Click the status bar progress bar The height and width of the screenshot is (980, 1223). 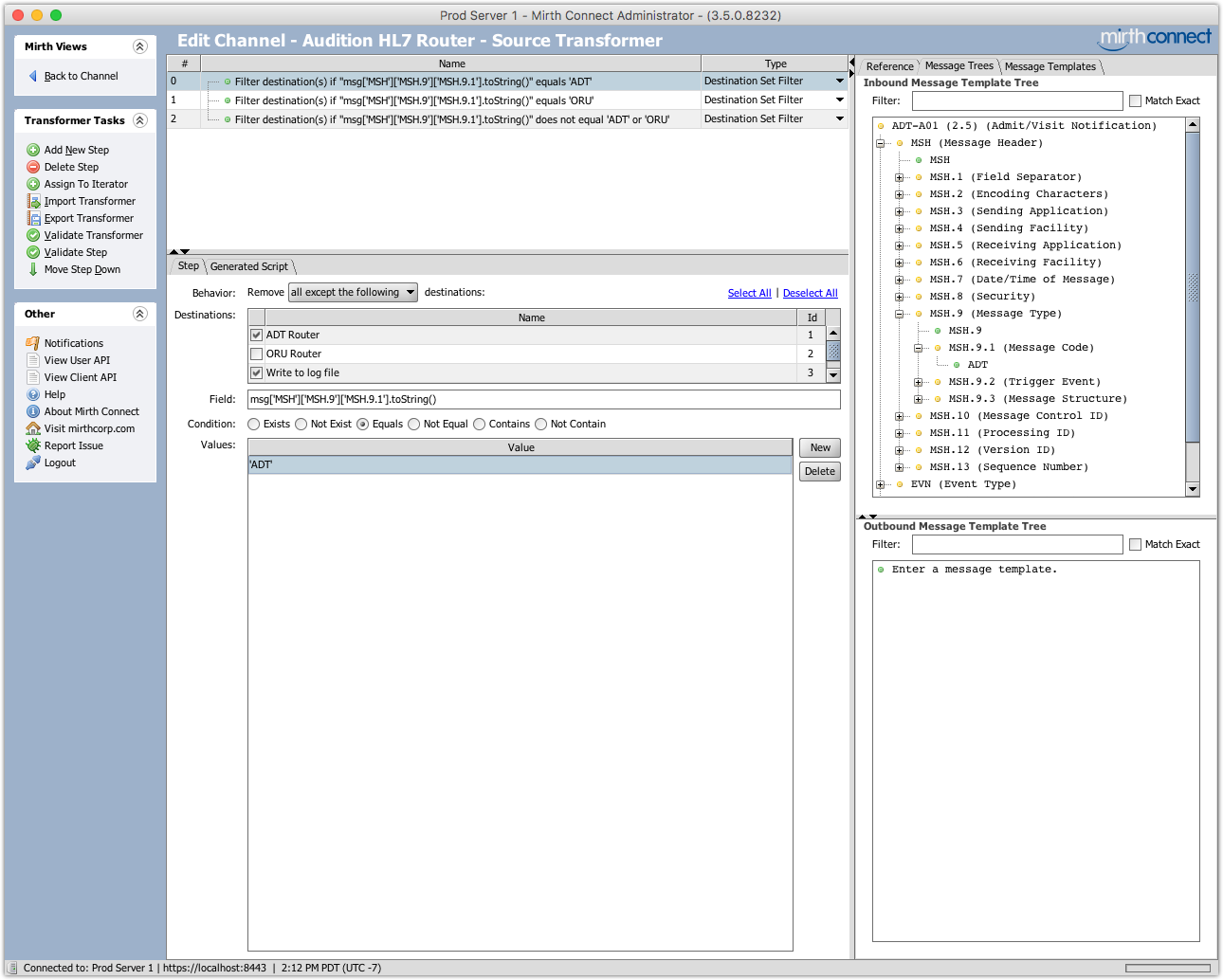coord(1168,968)
